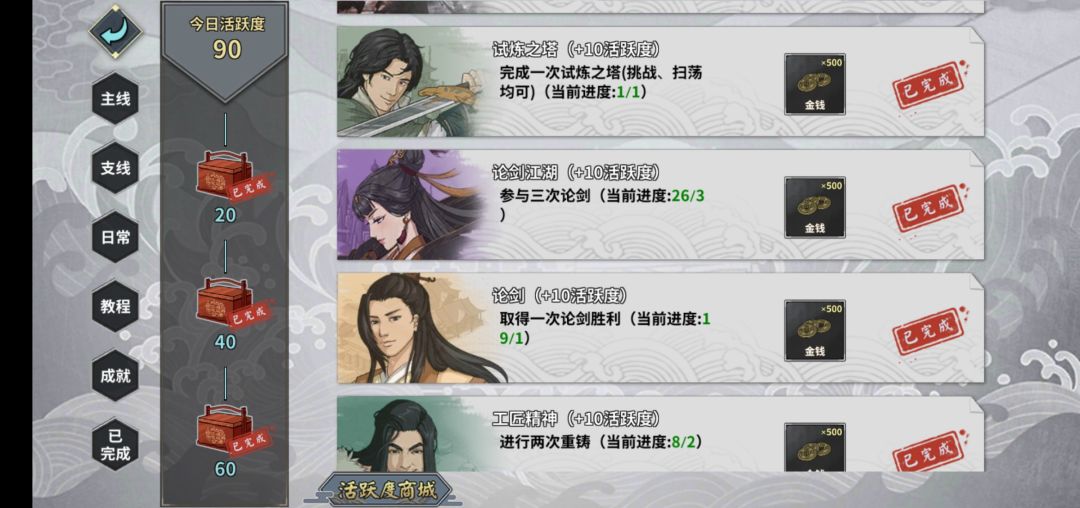
Task: Click 已完成 stamp on 论剑江湖 quest
Action: pyautogui.click(x=931, y=208)
